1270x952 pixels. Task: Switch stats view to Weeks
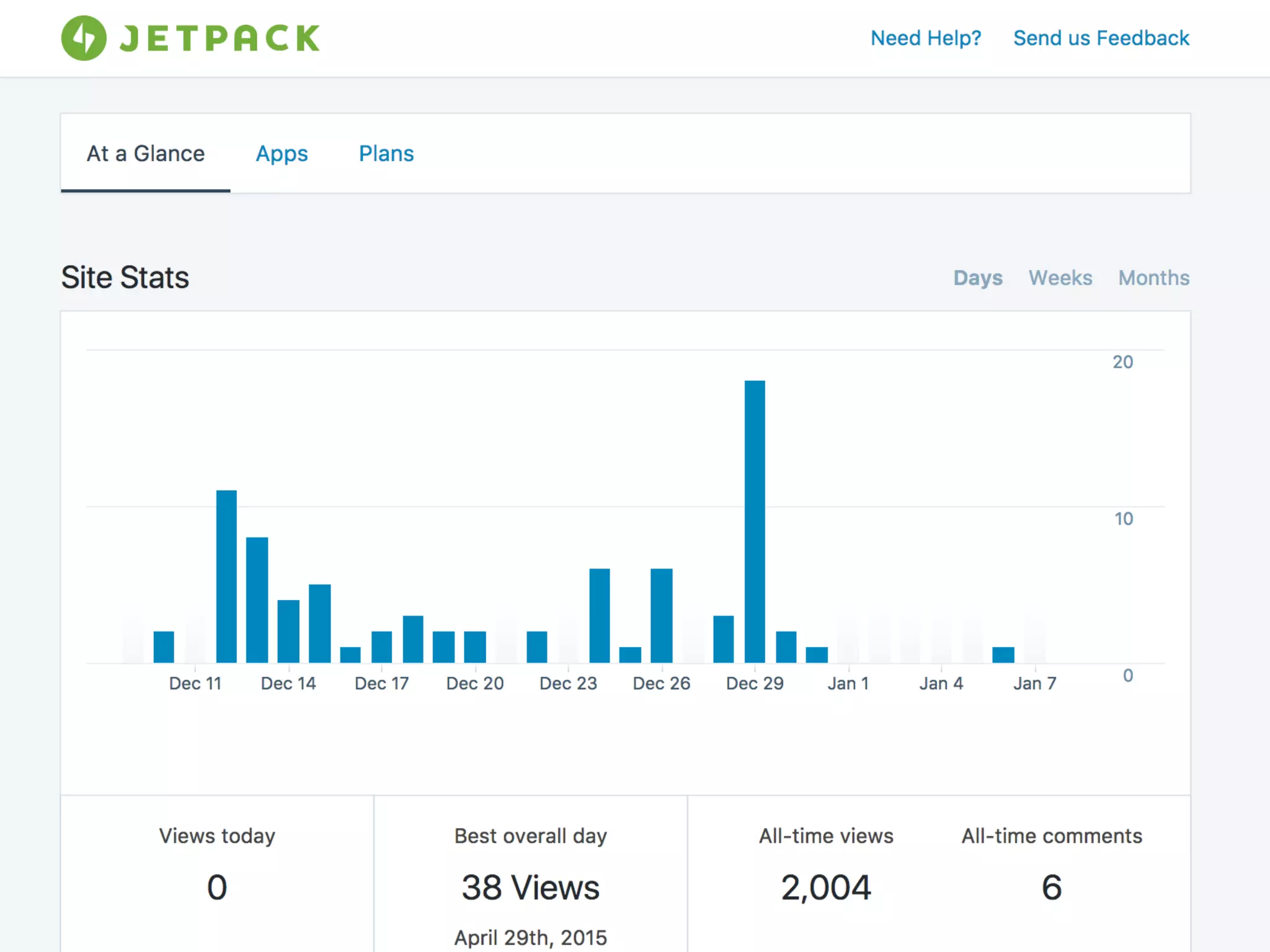point(1060,278)
